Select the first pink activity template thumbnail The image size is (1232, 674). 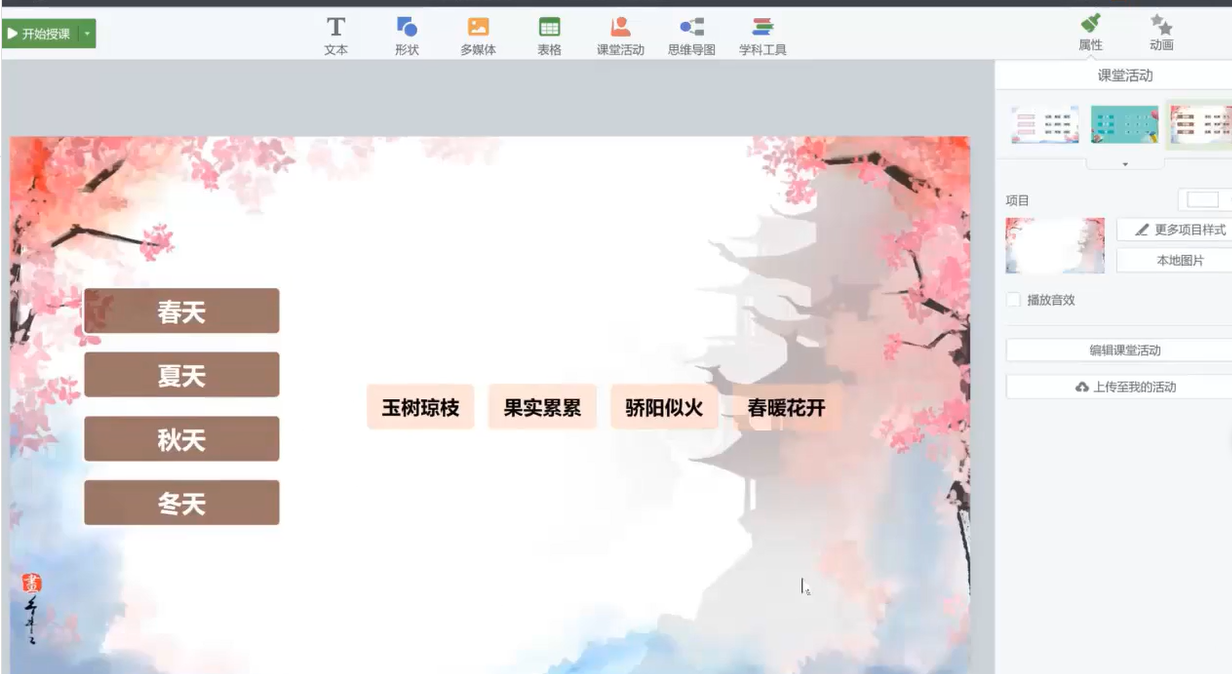(x=1045, y=125)
